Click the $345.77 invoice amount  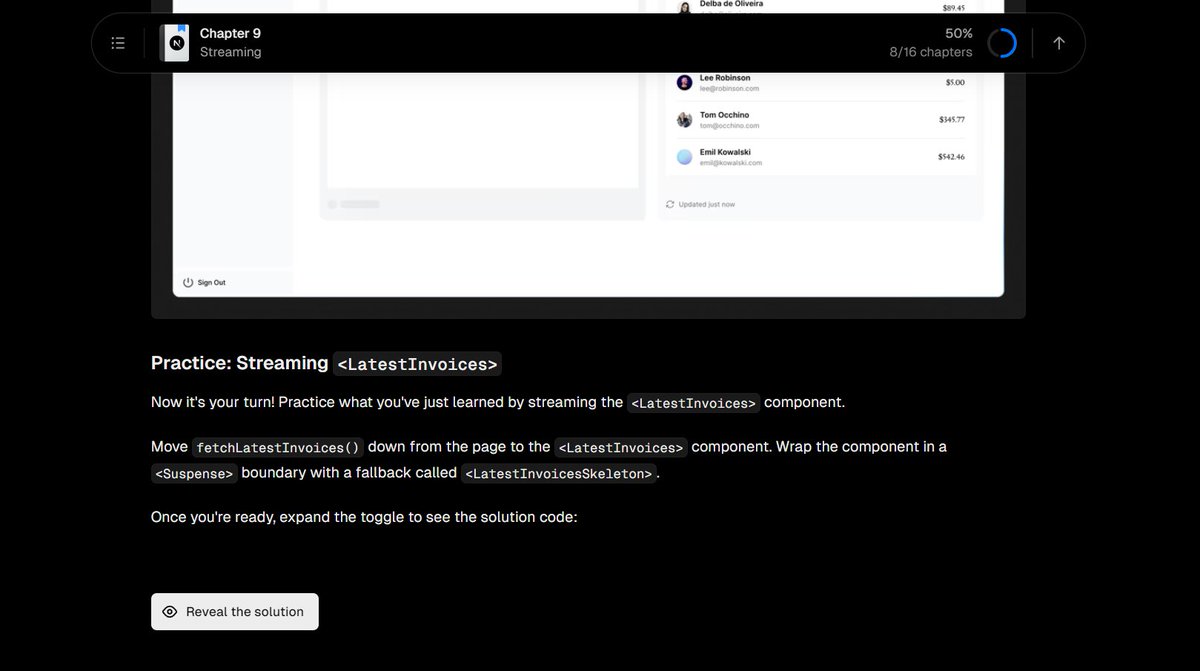pos(952,120)
